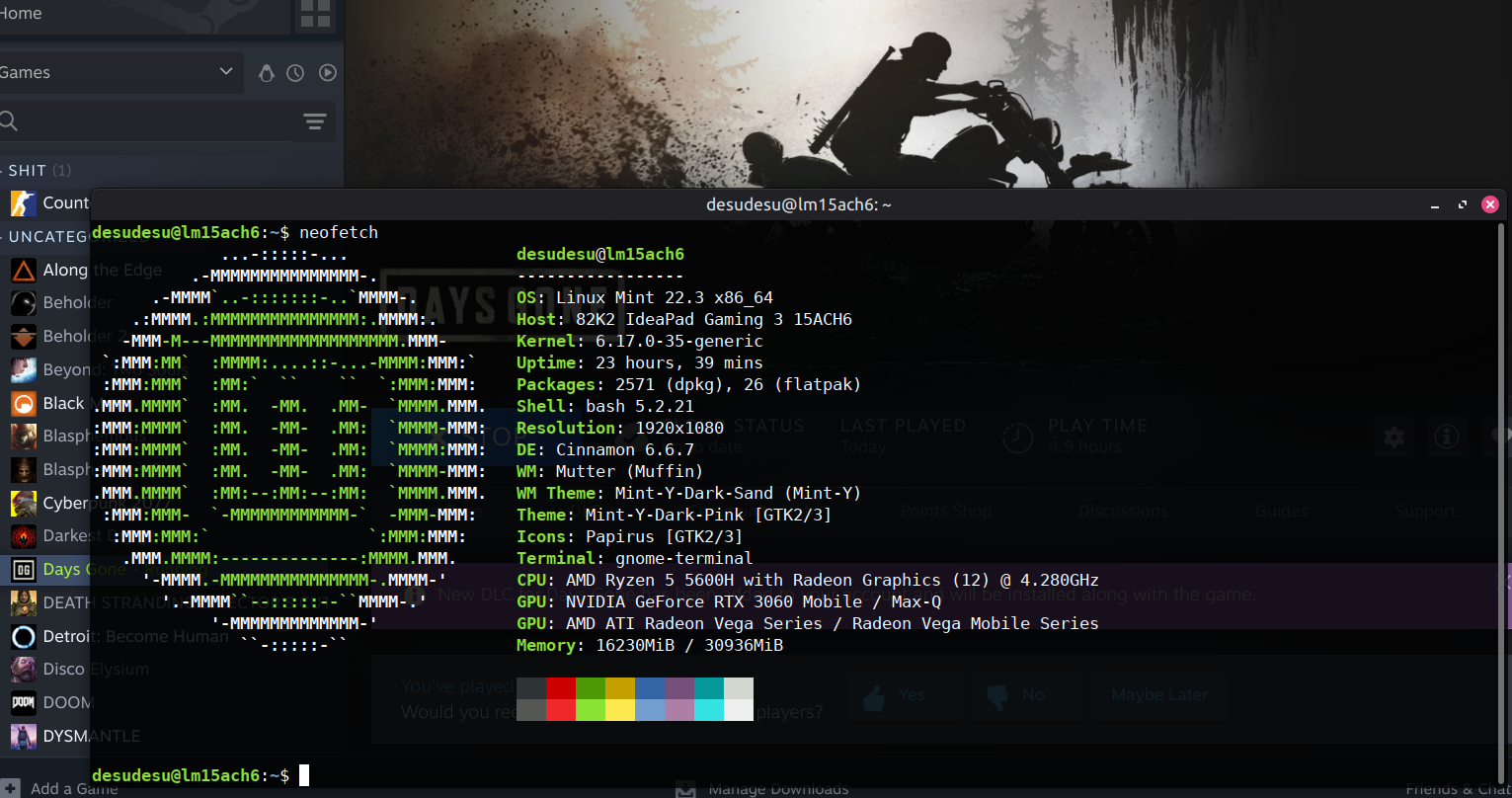Image resolution: width=1512 pixels, height=798 pixels.
Task: Select the Days Gone game icon
Action: tap(24, 570)
